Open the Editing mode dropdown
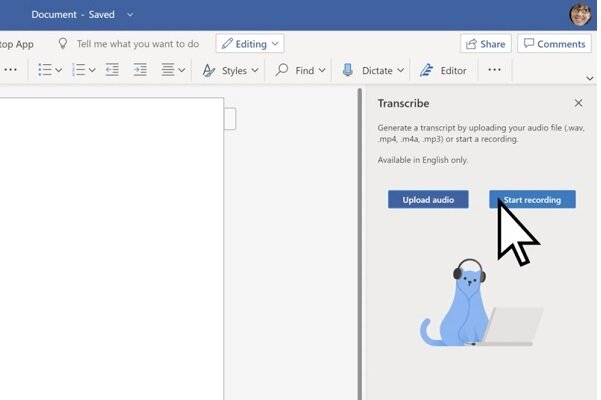This screenshot has width=601, height=400. click(x=249, y=44)
